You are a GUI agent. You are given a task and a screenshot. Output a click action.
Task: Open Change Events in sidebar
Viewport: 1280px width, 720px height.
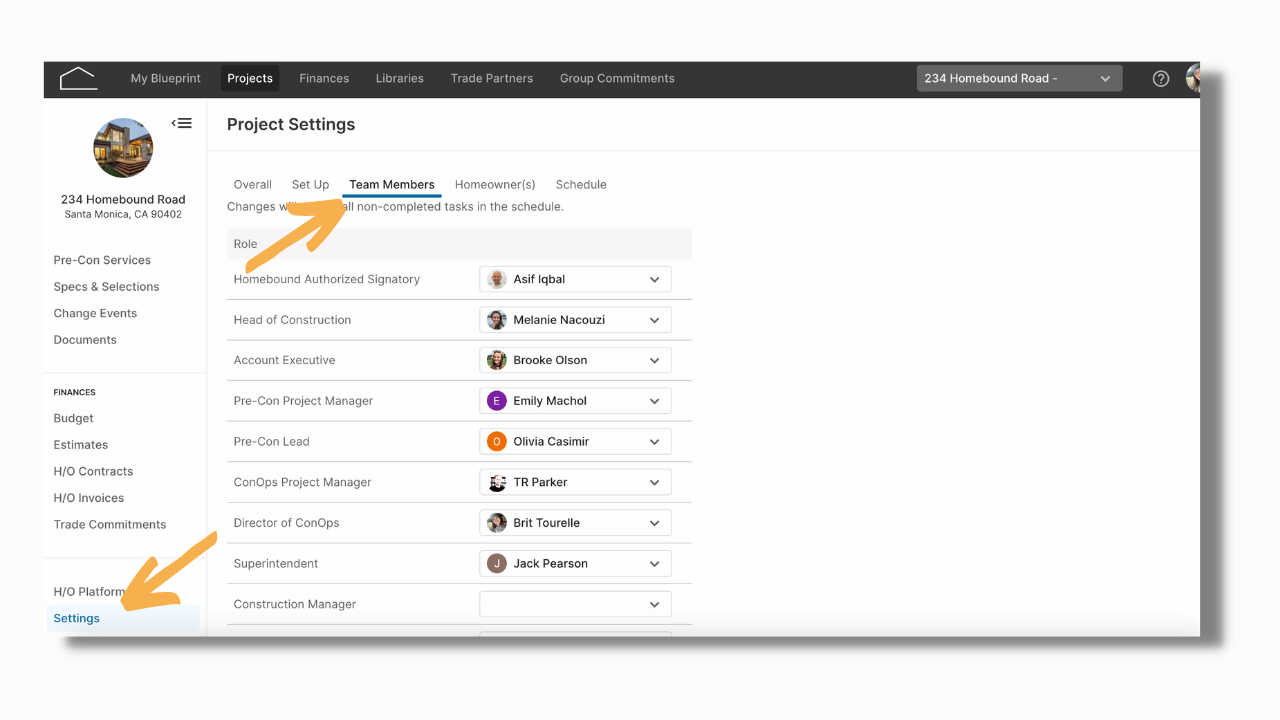[95, 313]
